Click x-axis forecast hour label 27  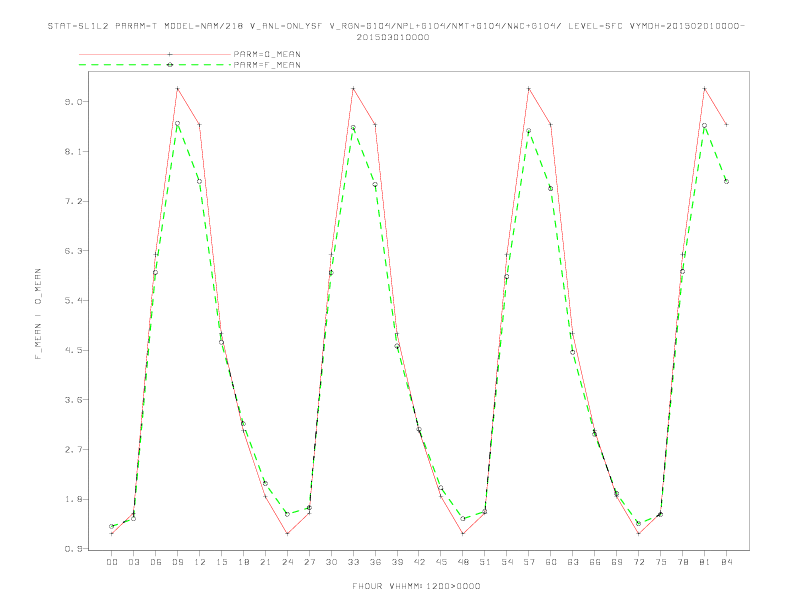pyautogui.click(x=309, y=562)
